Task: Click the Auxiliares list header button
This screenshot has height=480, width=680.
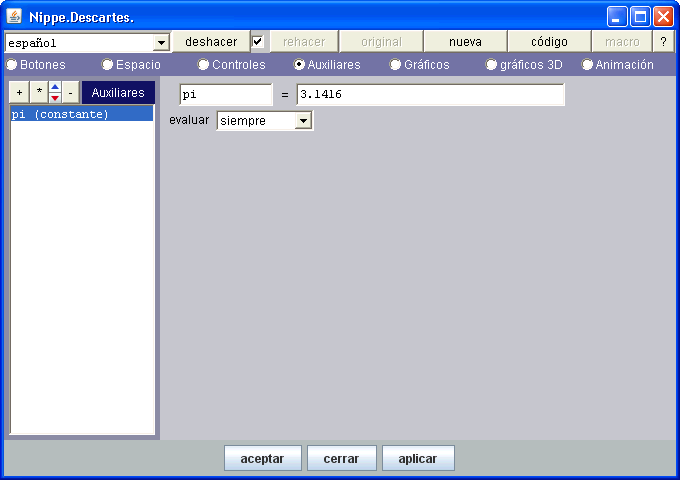Action: tap(118, 92)
